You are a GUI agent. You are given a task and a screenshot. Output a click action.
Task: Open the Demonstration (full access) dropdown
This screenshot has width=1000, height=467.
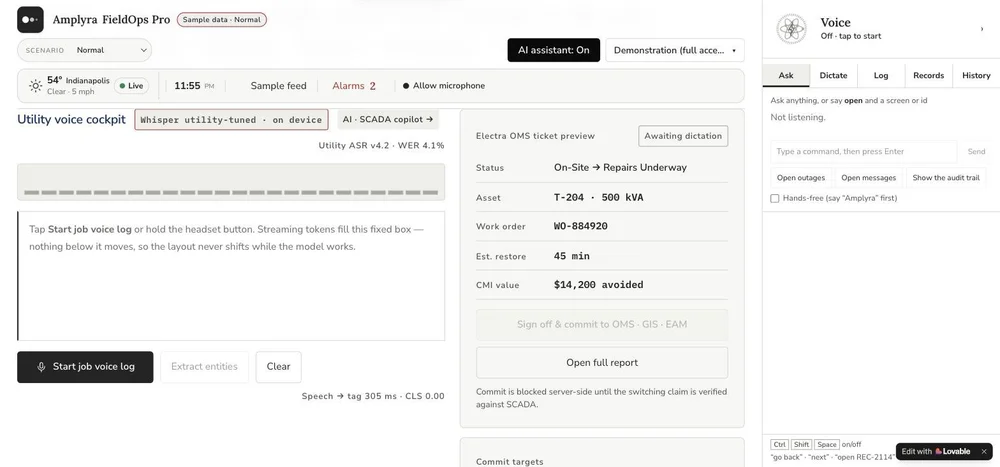[675, 50]
